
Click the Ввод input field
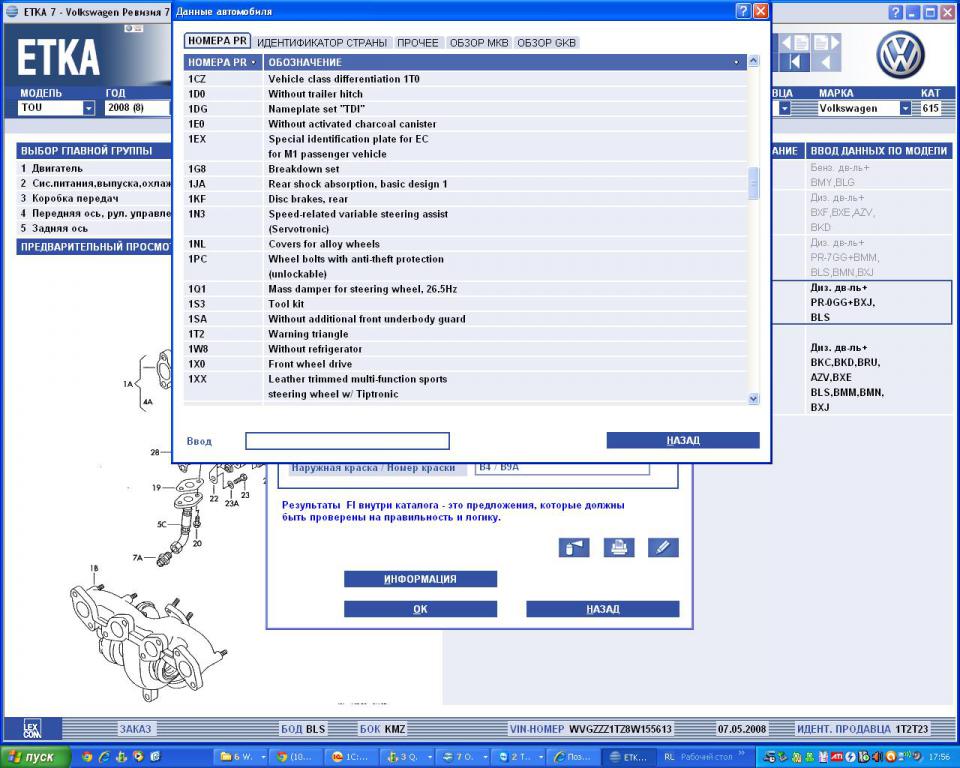347,441
